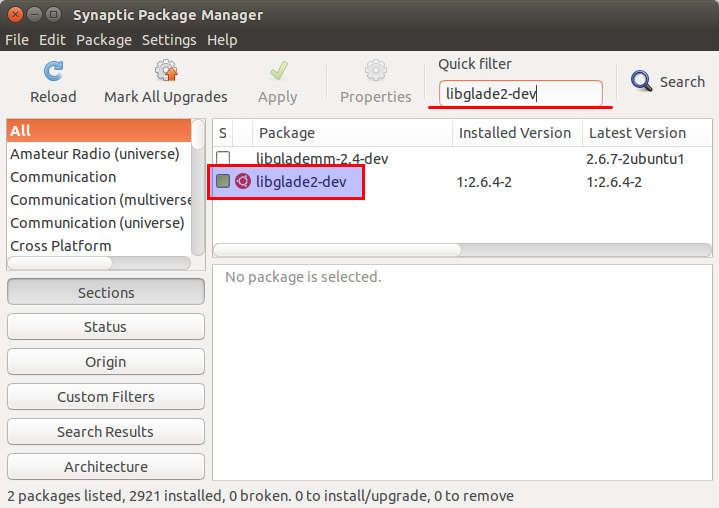Screen dimensions: 719x508
Task: Select Amateur Radio (universe) section
Action: [x=99, y=154]
